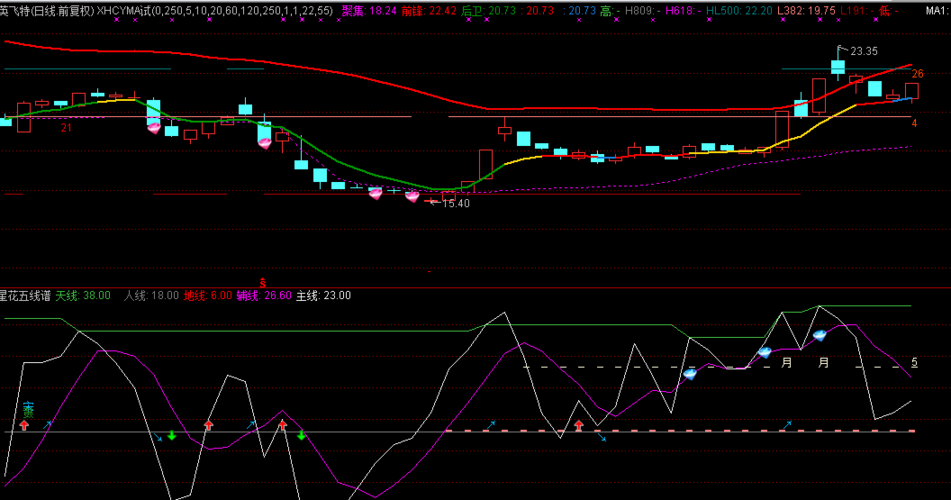Click the first blue down-right arrow by green arrow
Screen dimensions: 951x500
click(x=158, y=437)
